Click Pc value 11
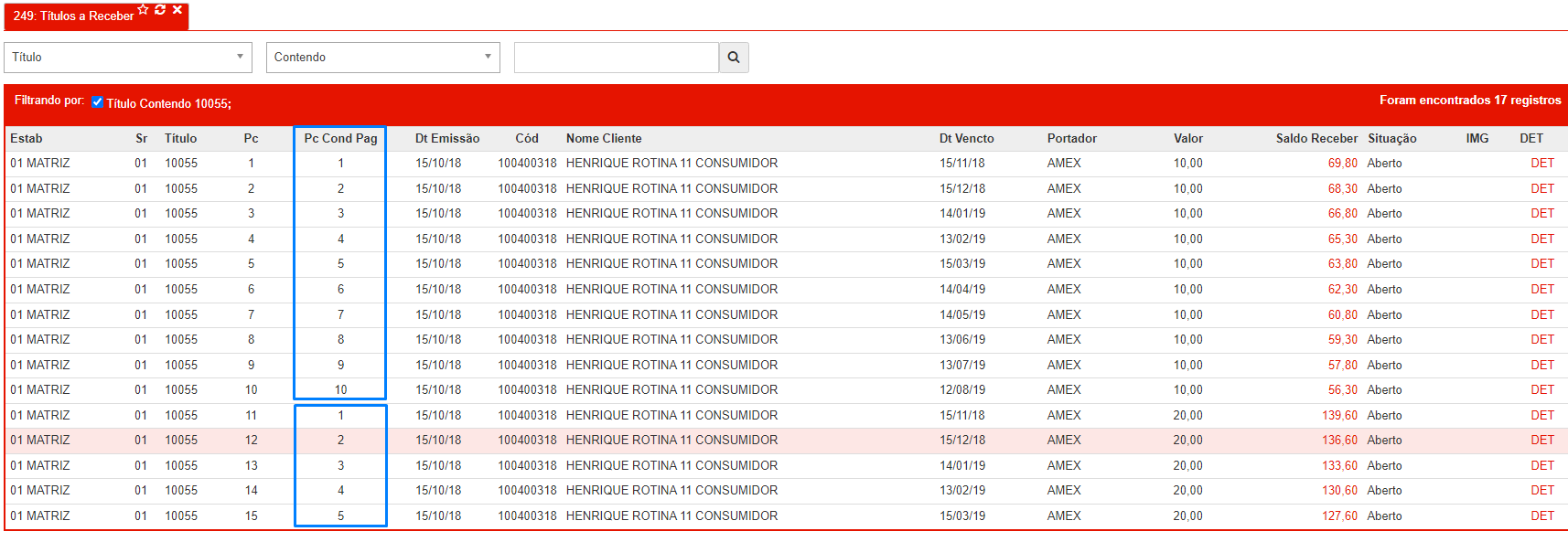 tap(251, 415)
